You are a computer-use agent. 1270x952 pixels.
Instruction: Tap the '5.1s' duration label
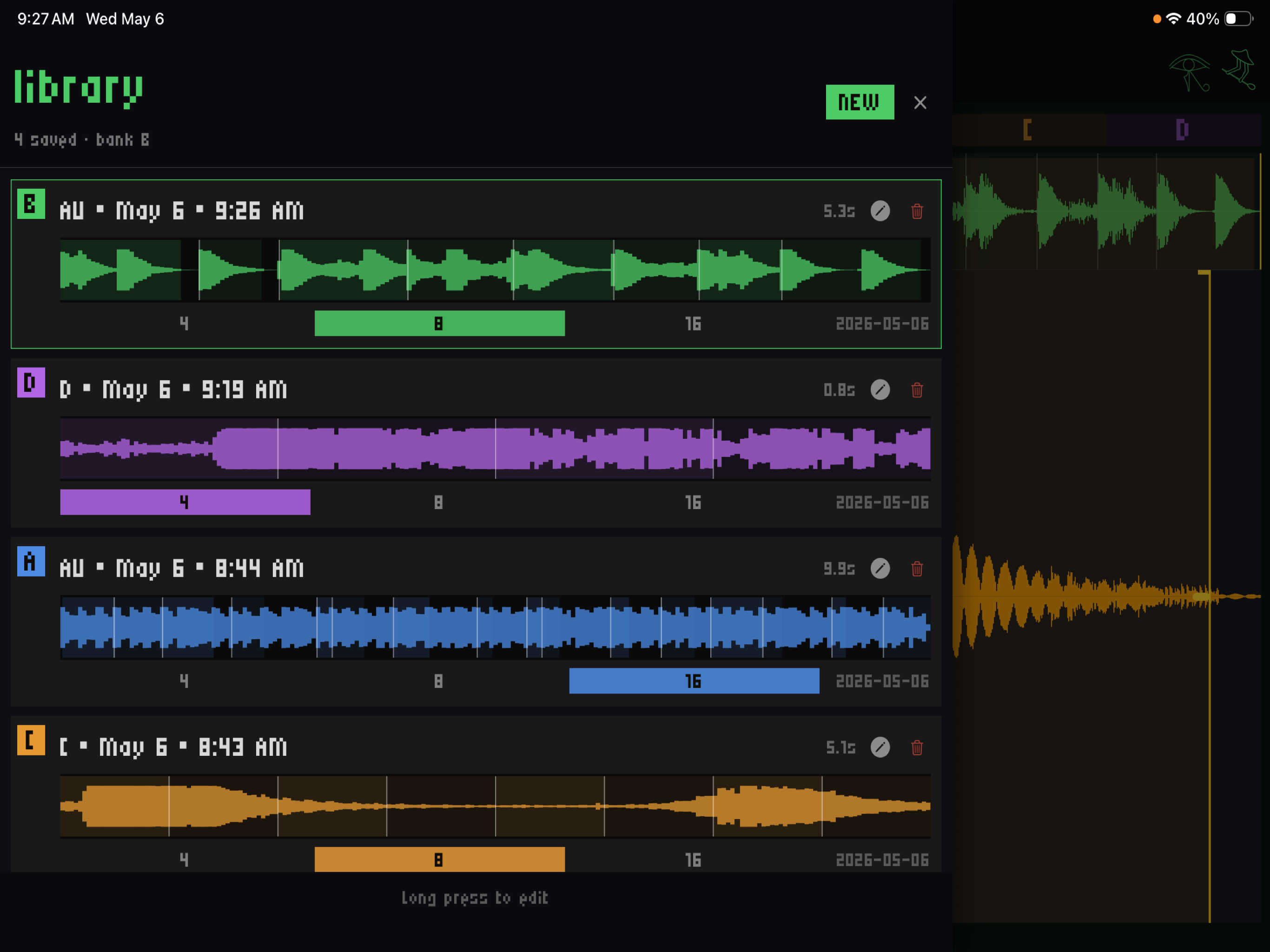(840, 747)
